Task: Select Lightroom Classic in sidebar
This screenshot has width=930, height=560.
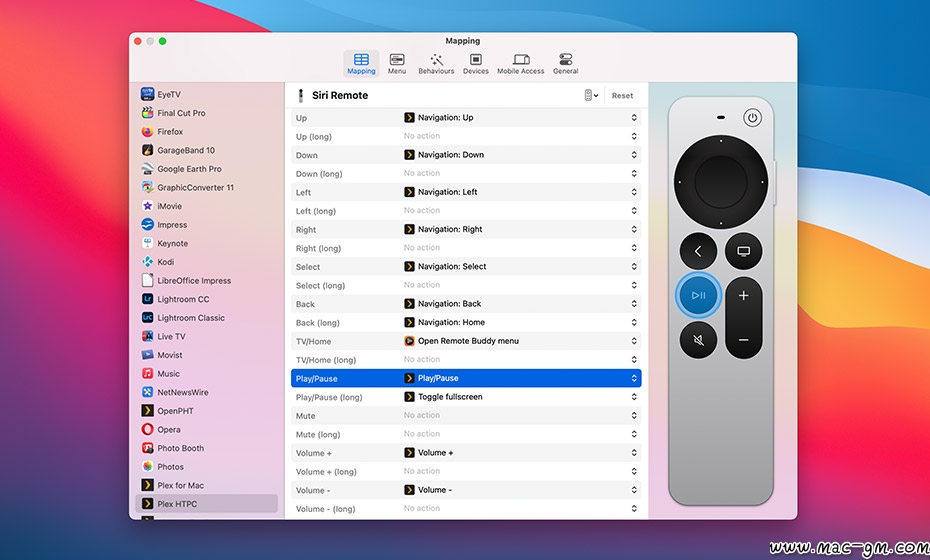Action: 206,317
